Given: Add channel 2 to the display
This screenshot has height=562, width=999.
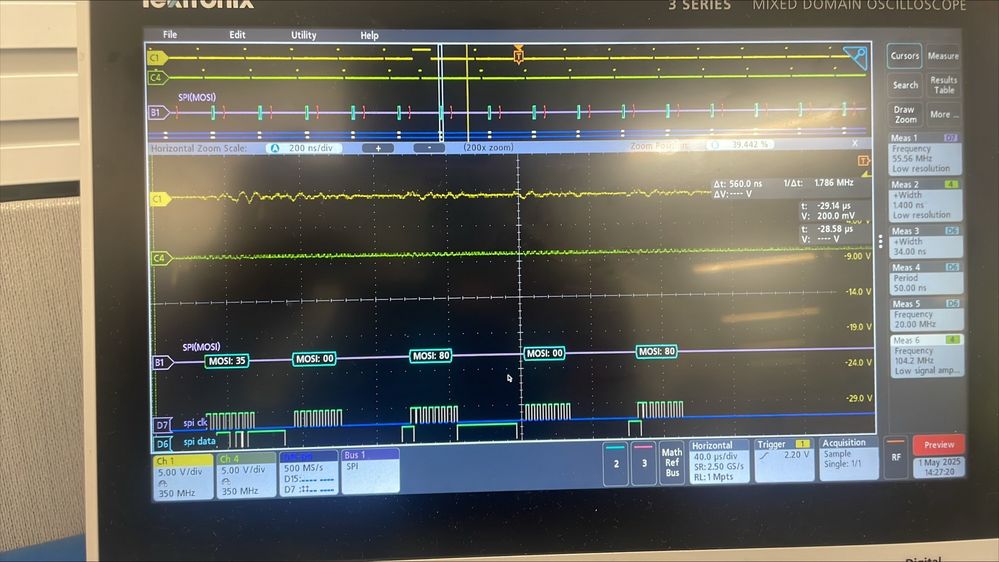Looking at the screenshot, I should pyautogui.click(x=615, y=463).
